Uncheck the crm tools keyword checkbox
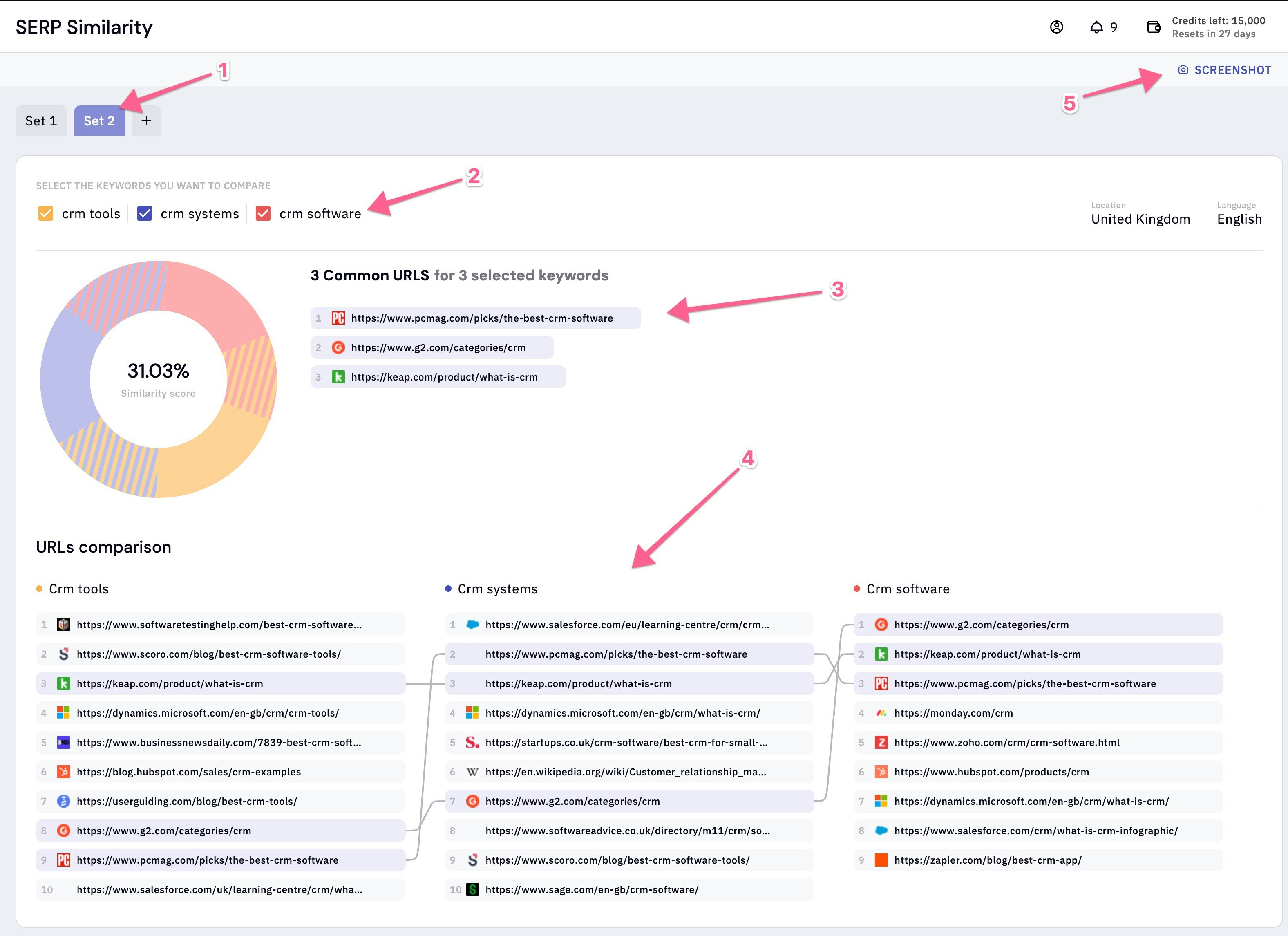 (45, 213)
